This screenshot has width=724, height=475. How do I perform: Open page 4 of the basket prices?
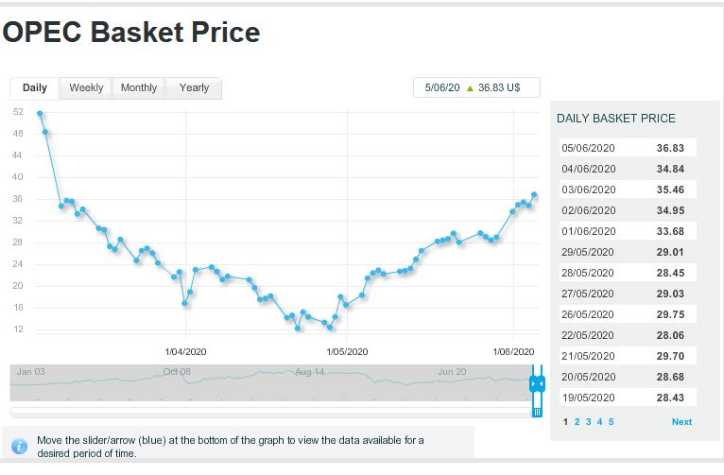click(599, 422)
